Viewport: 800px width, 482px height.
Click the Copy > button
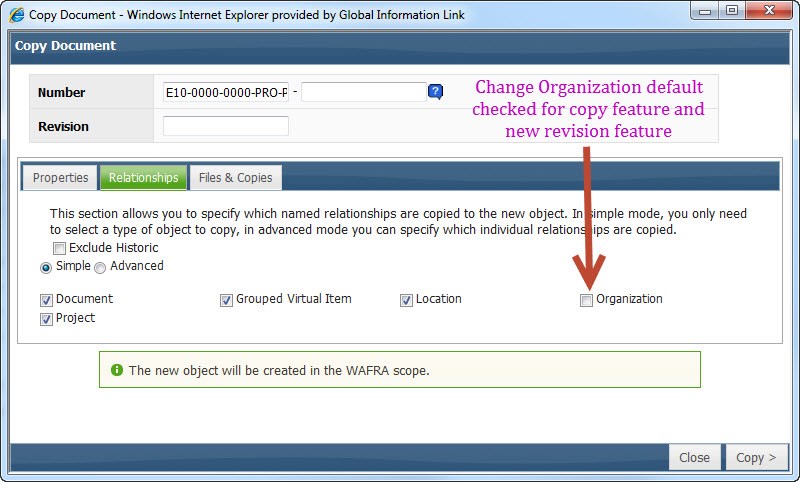pyautogui.click(x=756, y=457)
